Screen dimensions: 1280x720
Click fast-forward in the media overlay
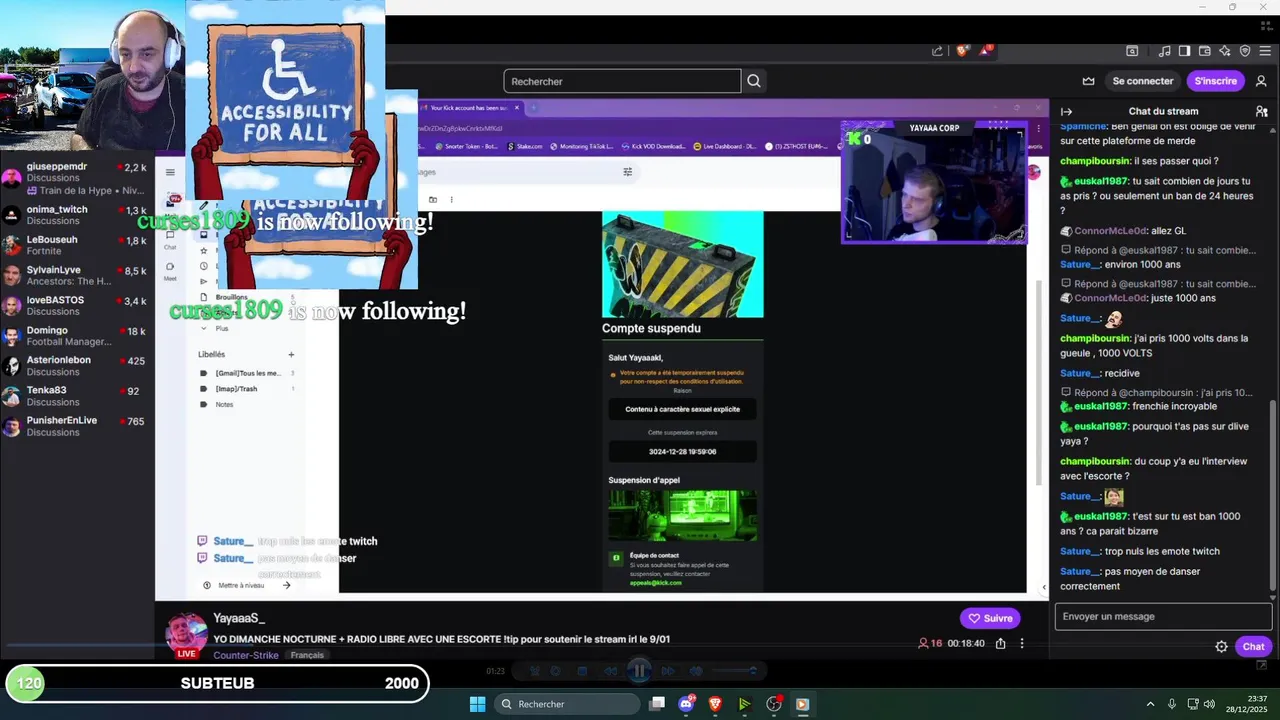[x=668, y=671]
